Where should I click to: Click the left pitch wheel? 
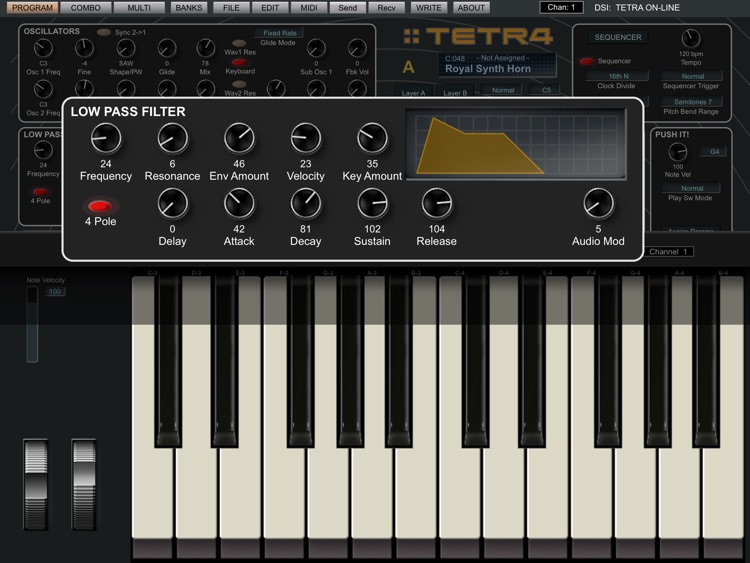(36, 484)
